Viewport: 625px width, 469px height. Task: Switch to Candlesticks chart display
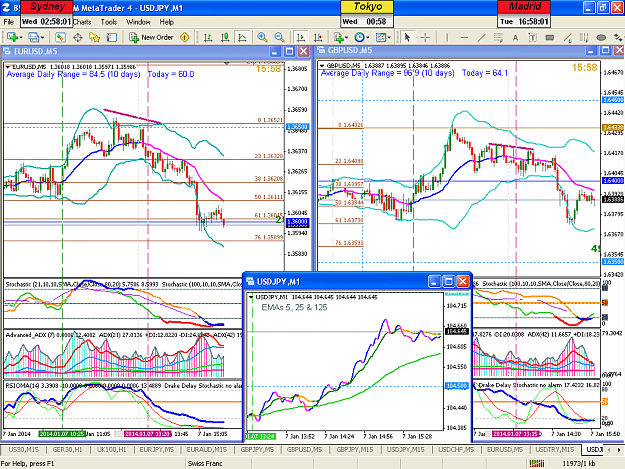[225, 37]
